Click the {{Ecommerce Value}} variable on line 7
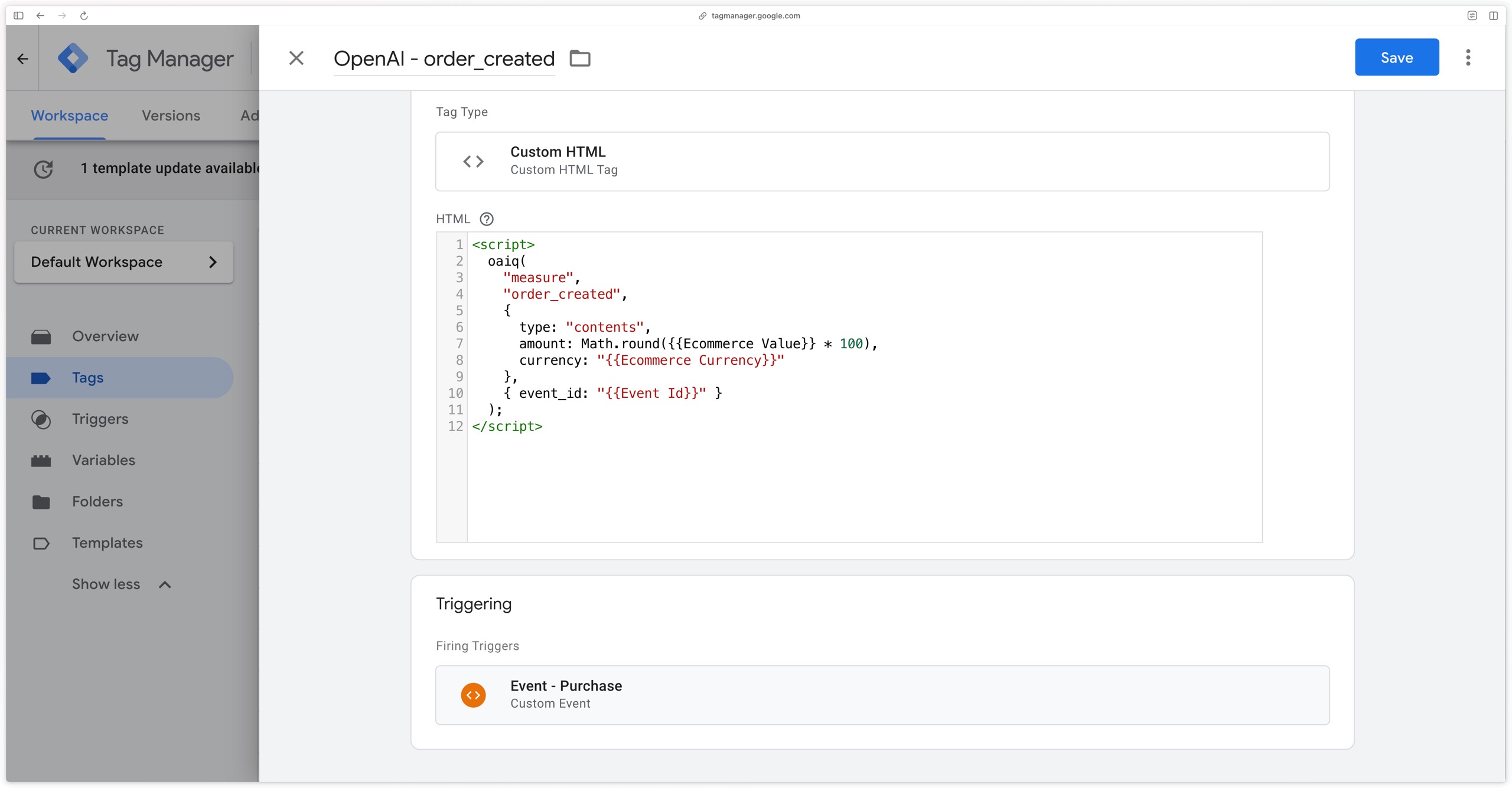The image size is (1512, 788). coord(742,344)
